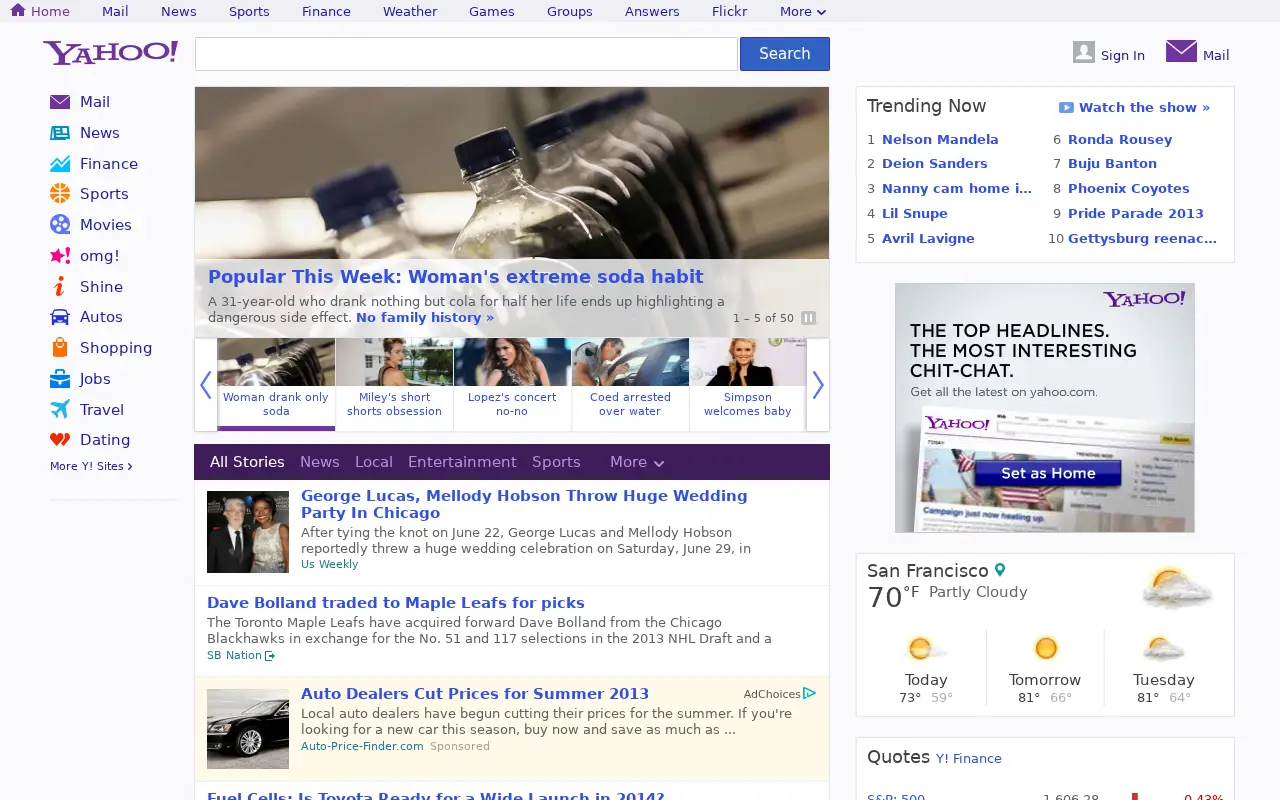Open the News icon in left sidebar
The width and height of the screenshot is (1280, 800).
tap(60, 133)
